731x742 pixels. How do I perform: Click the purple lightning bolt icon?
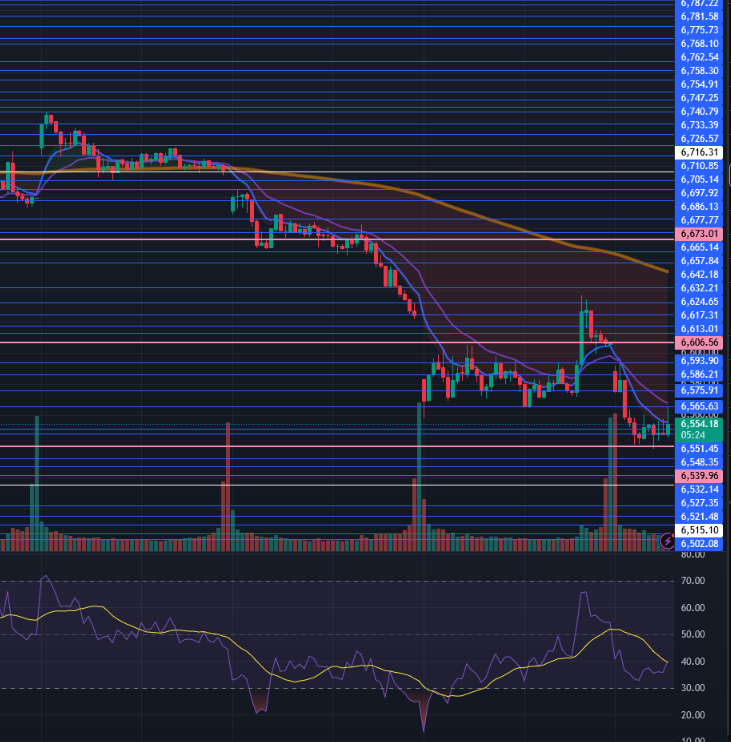tap(667, 540)
